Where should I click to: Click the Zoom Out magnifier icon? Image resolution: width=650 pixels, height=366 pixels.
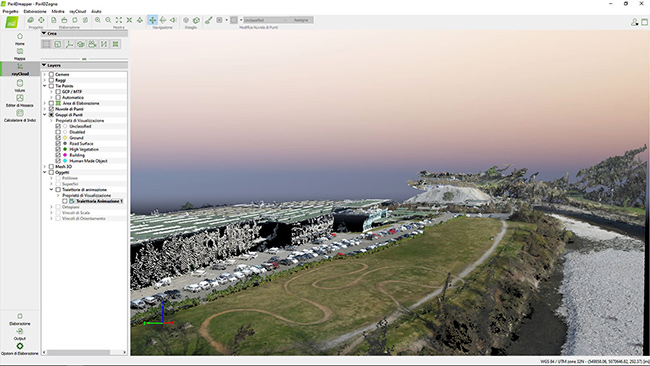point(108,20)
